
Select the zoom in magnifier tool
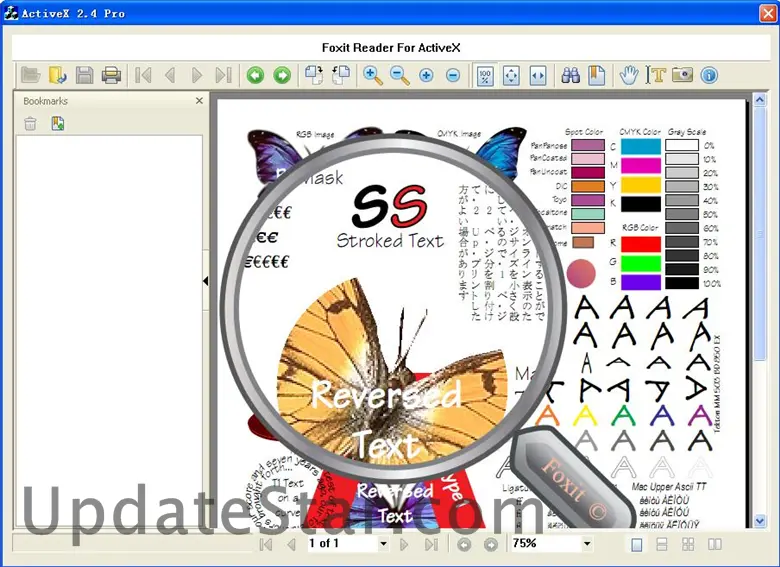(x=373, y=75)
